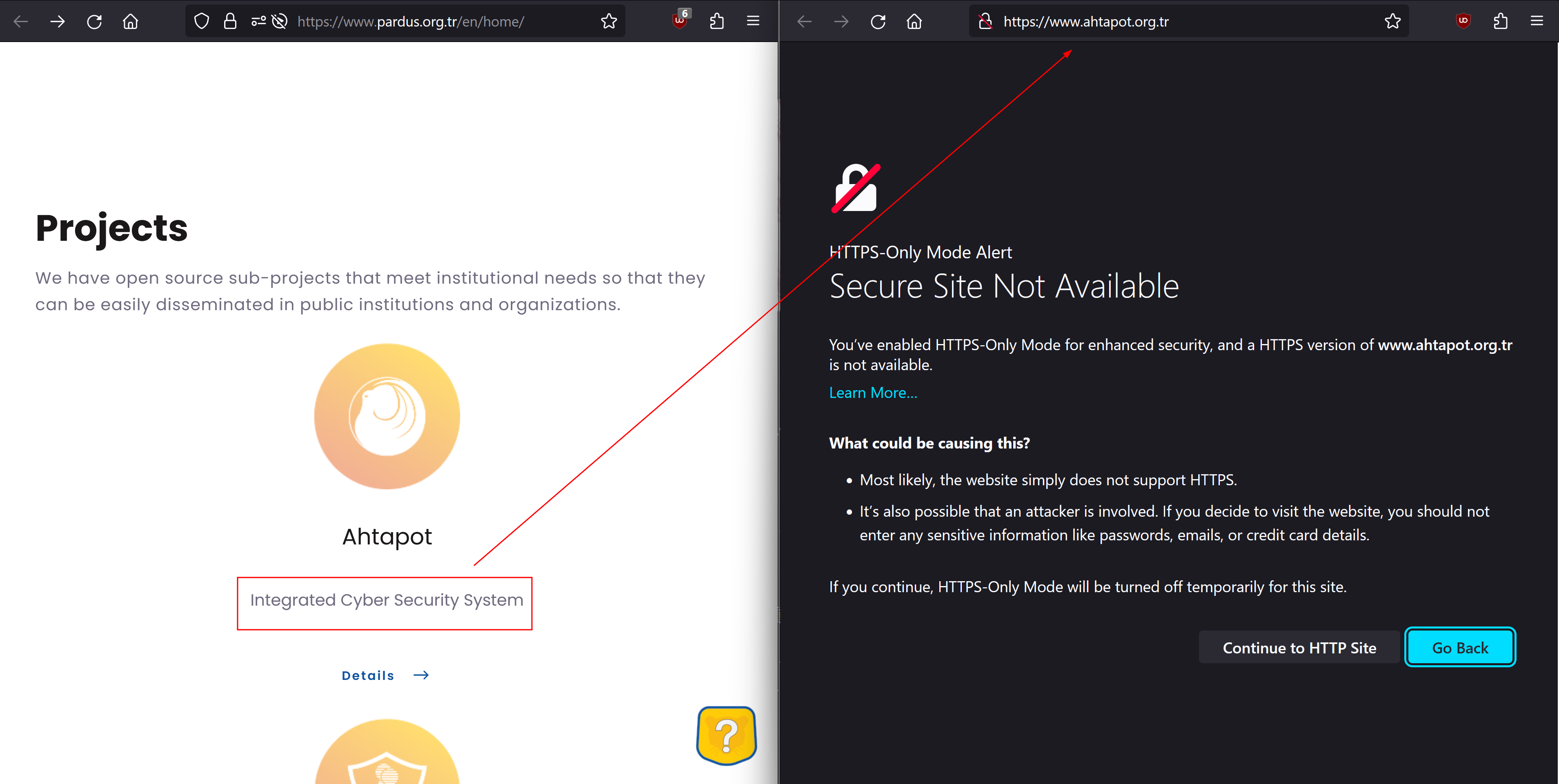The width and height of the screenshot is (1559, 784).
Task: Open the Learn More link
Action: click(873, 393)
